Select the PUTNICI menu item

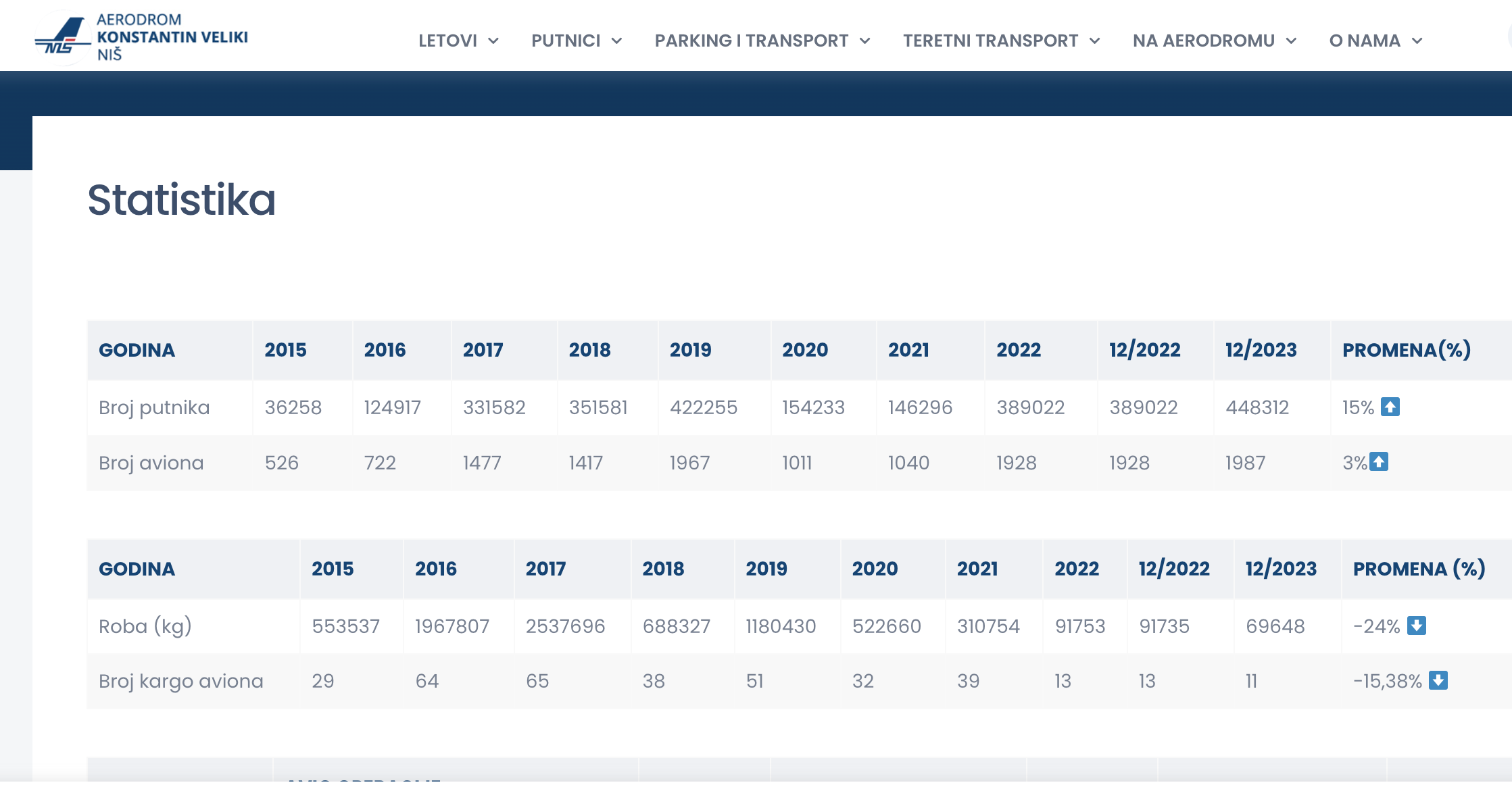point(566,41)
